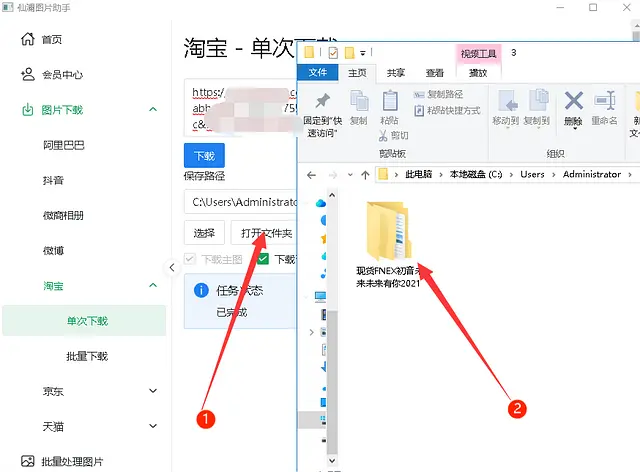Toggle the green checked download checkbox
The width and height of the screenshot is (640, 472).
[x=263, y=259]
